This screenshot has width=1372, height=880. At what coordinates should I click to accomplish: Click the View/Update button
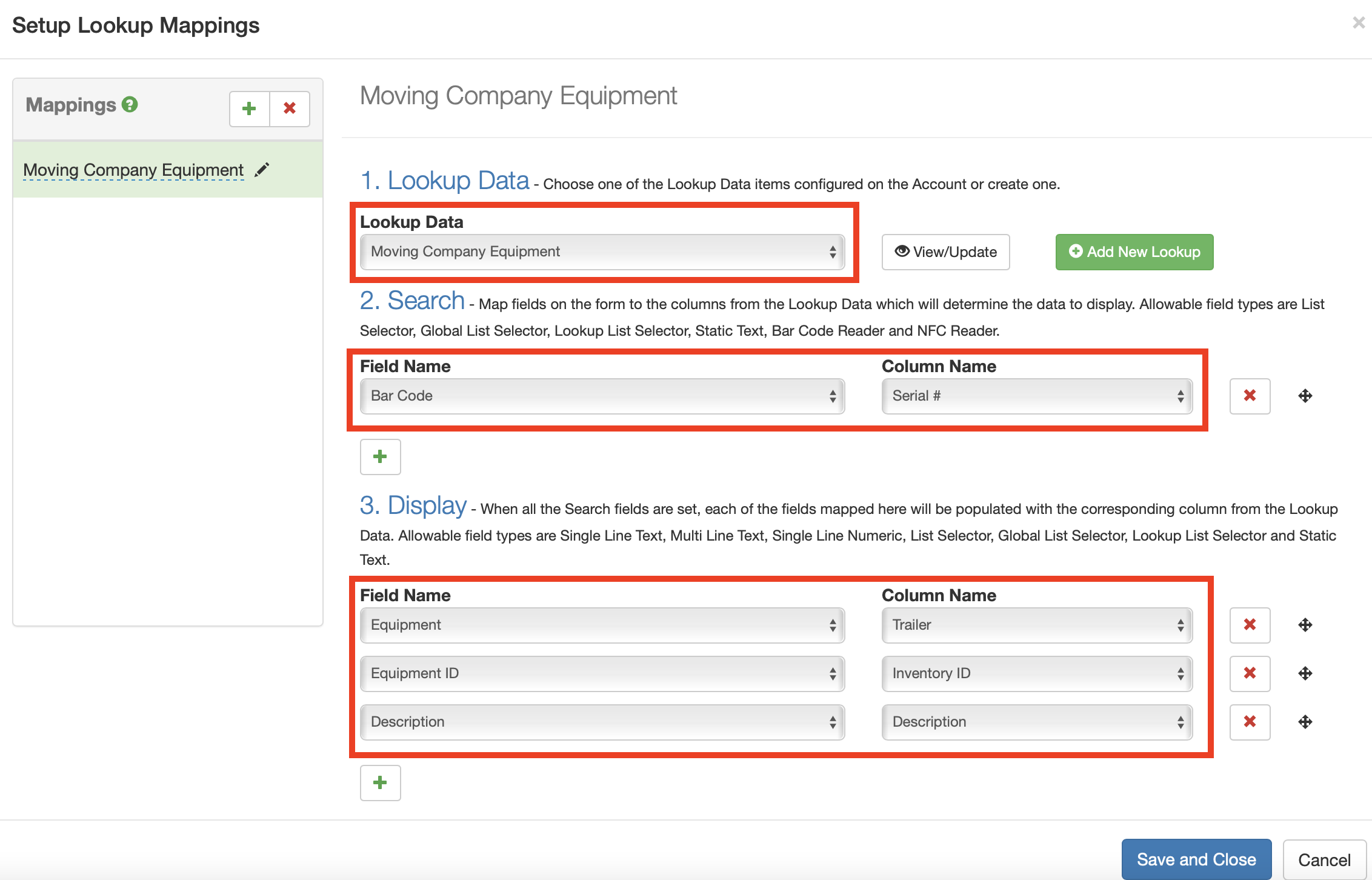point(945,252)
